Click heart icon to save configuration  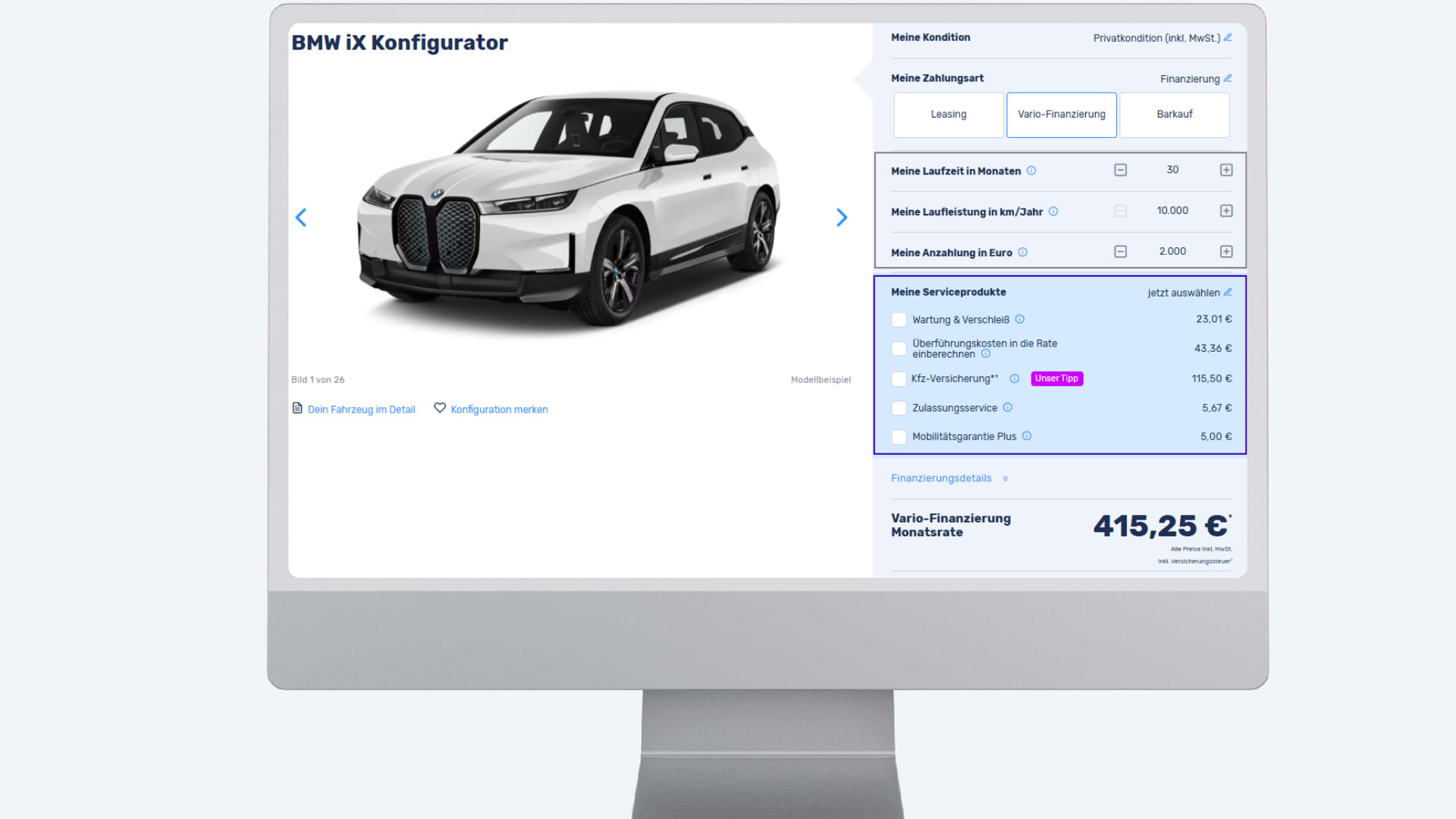[x=440, y=408]
